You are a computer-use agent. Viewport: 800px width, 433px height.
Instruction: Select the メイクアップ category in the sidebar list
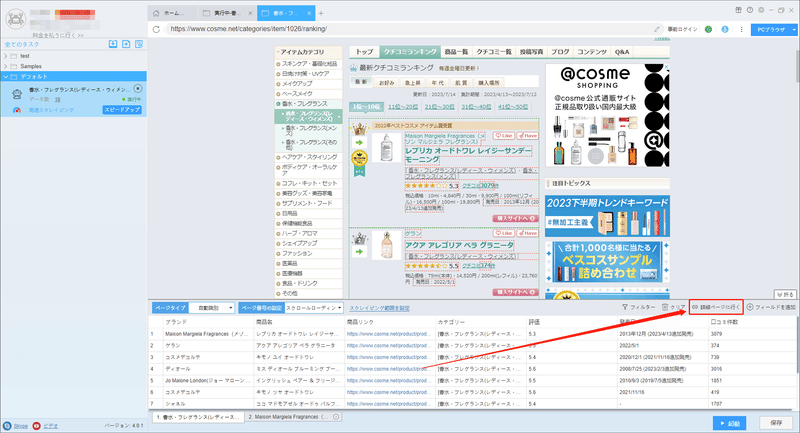[x=297, y=84]
